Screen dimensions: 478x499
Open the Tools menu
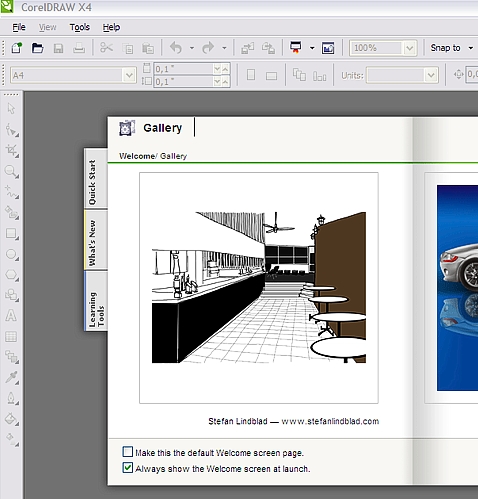(80, 27)
